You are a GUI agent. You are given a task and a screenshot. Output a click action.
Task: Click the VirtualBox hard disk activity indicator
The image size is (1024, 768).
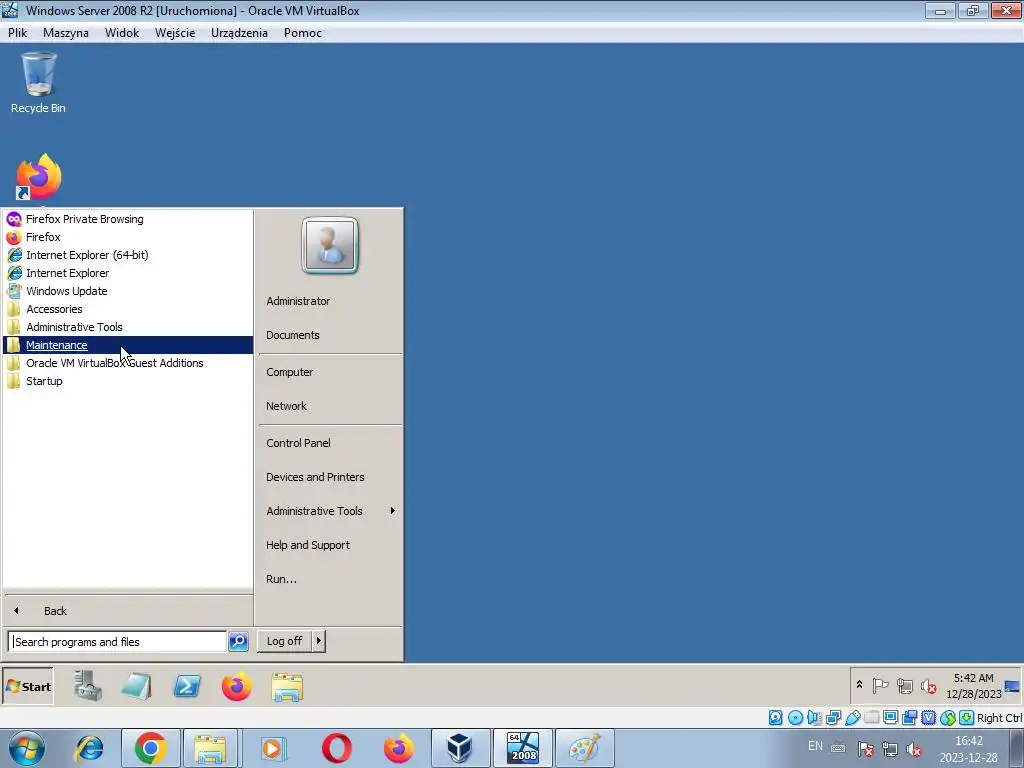coord(775,718)
